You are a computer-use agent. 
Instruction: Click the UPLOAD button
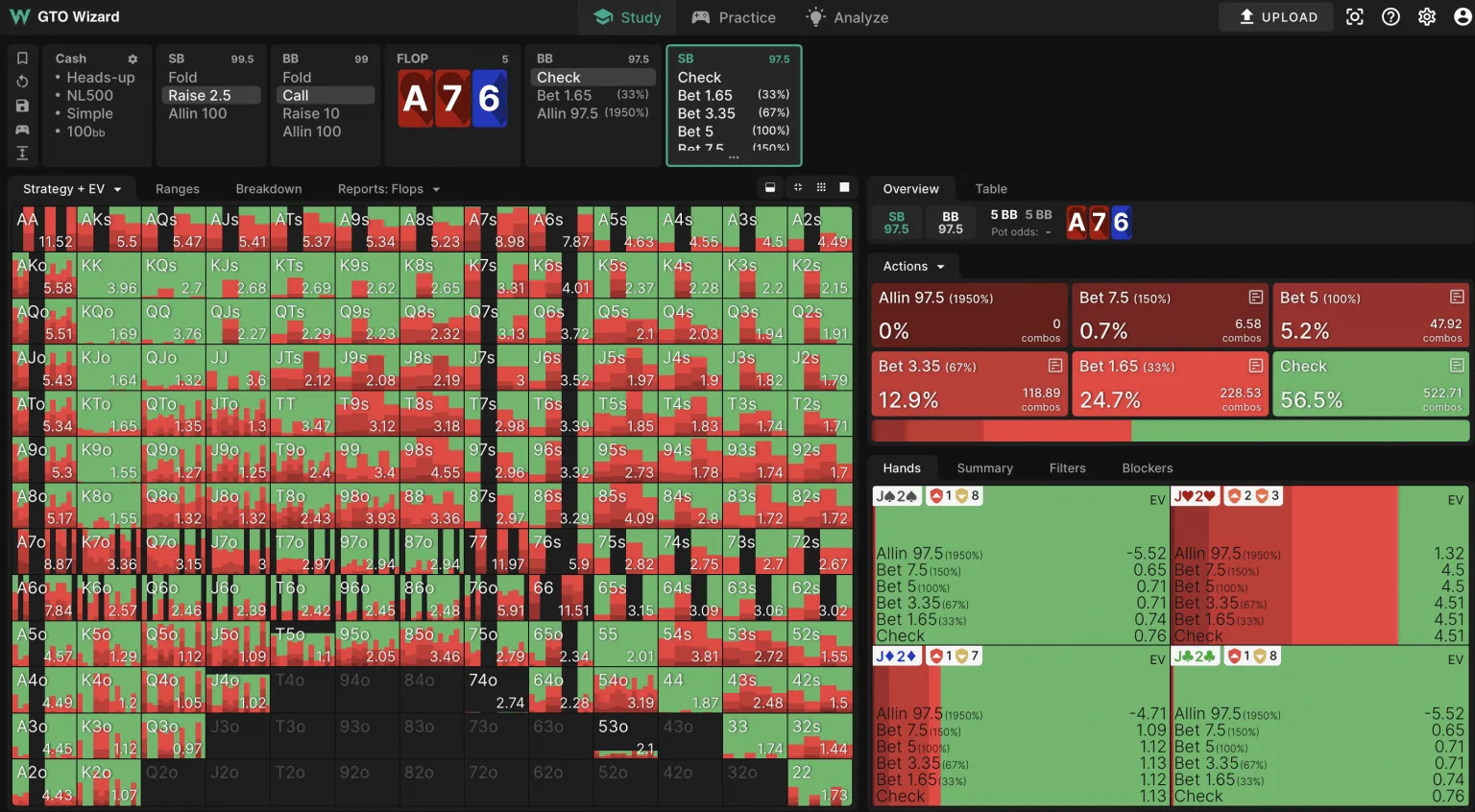pyautogui.click(x=1276, y=17)
